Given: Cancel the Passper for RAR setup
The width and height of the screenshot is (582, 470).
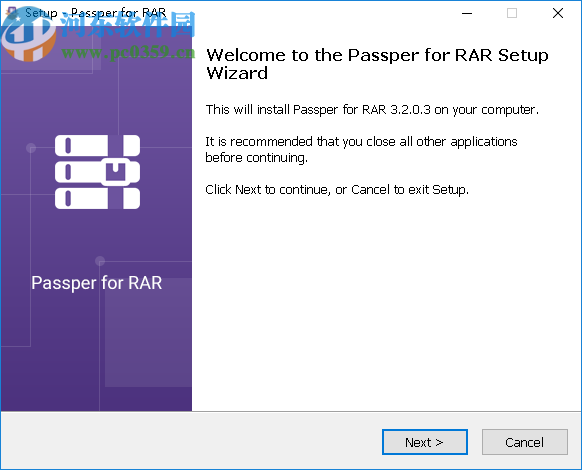Looking at the screenshot, I should pyautogui.click(x=524, y=442).
